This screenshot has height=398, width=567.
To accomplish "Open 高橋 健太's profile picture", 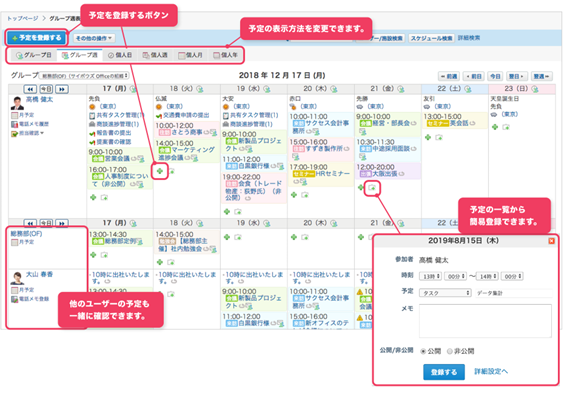I will (17, 103).
